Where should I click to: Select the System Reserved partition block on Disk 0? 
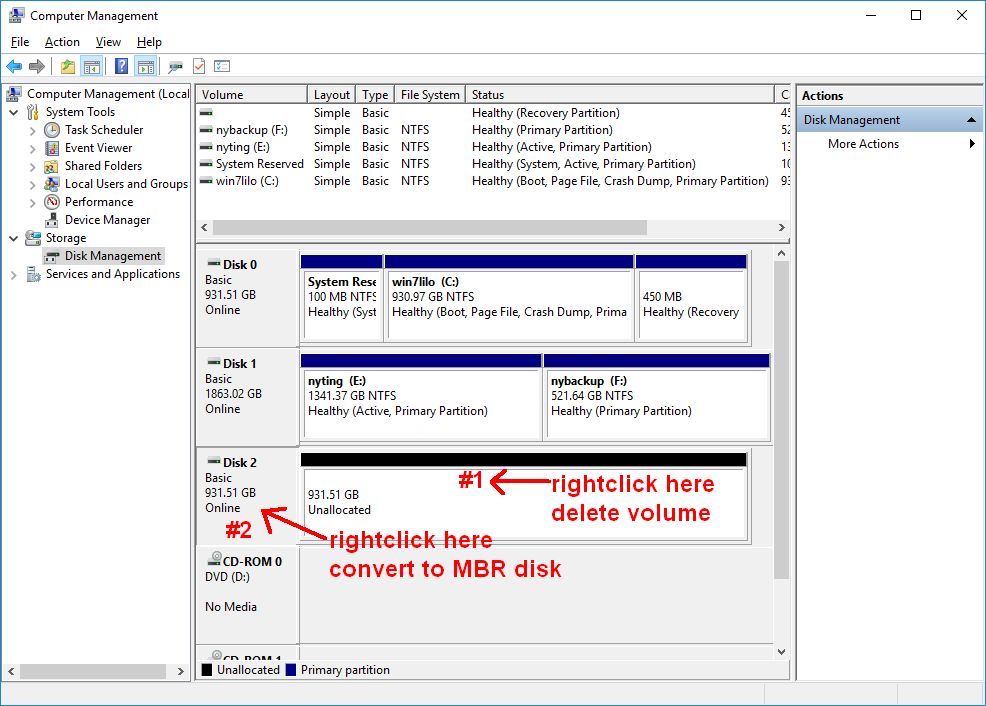point(342,298)
